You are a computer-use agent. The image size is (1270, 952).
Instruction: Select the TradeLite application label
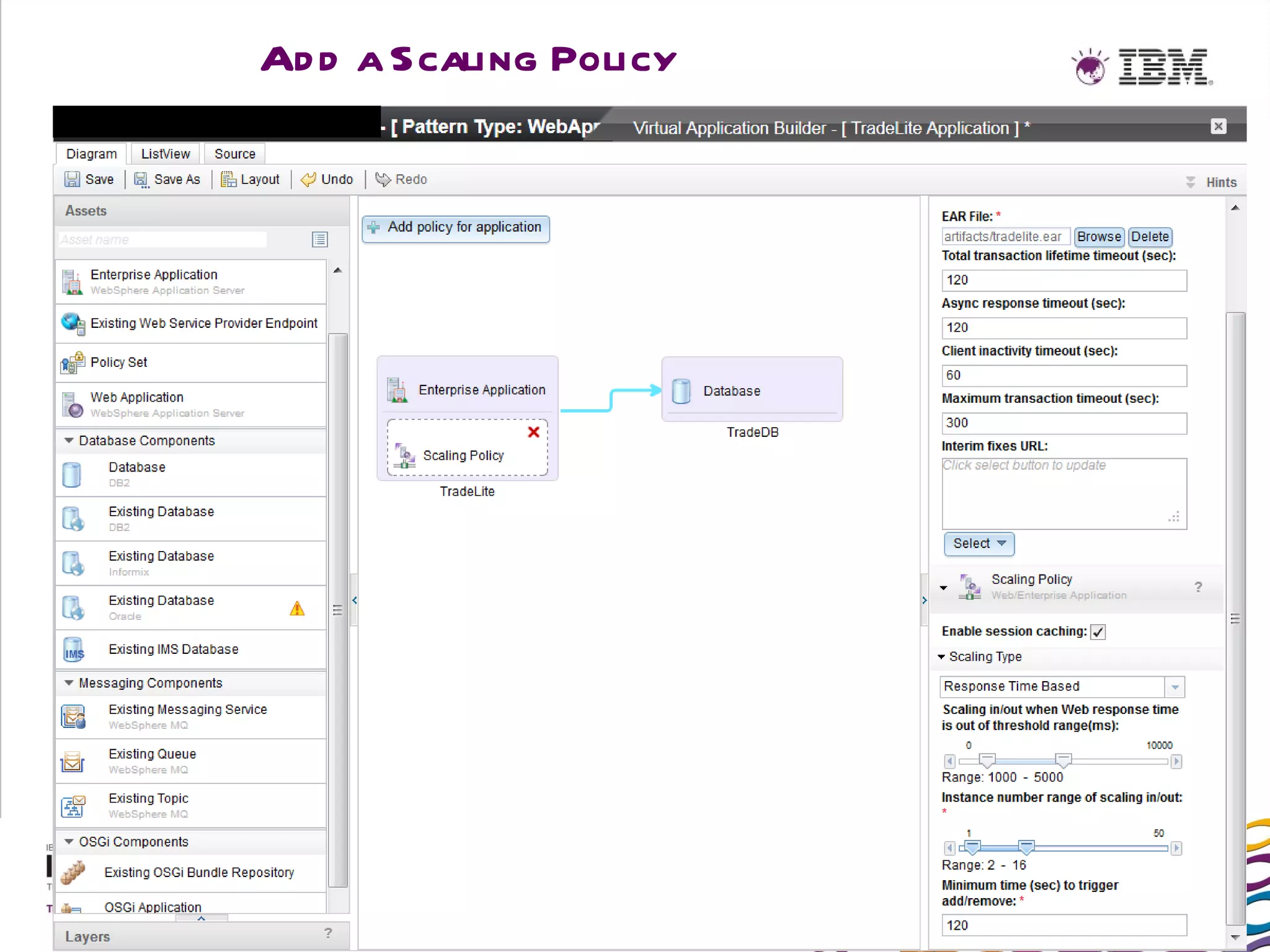[467, 491]
